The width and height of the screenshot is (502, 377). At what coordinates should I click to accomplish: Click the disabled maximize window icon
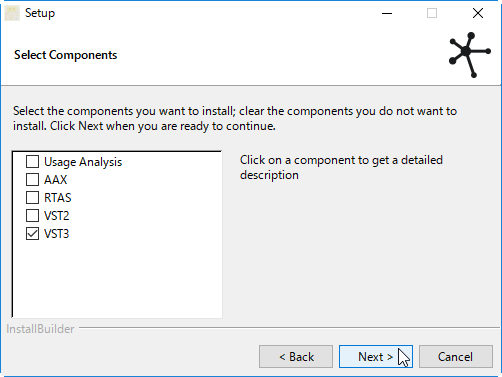click(432, 13)
